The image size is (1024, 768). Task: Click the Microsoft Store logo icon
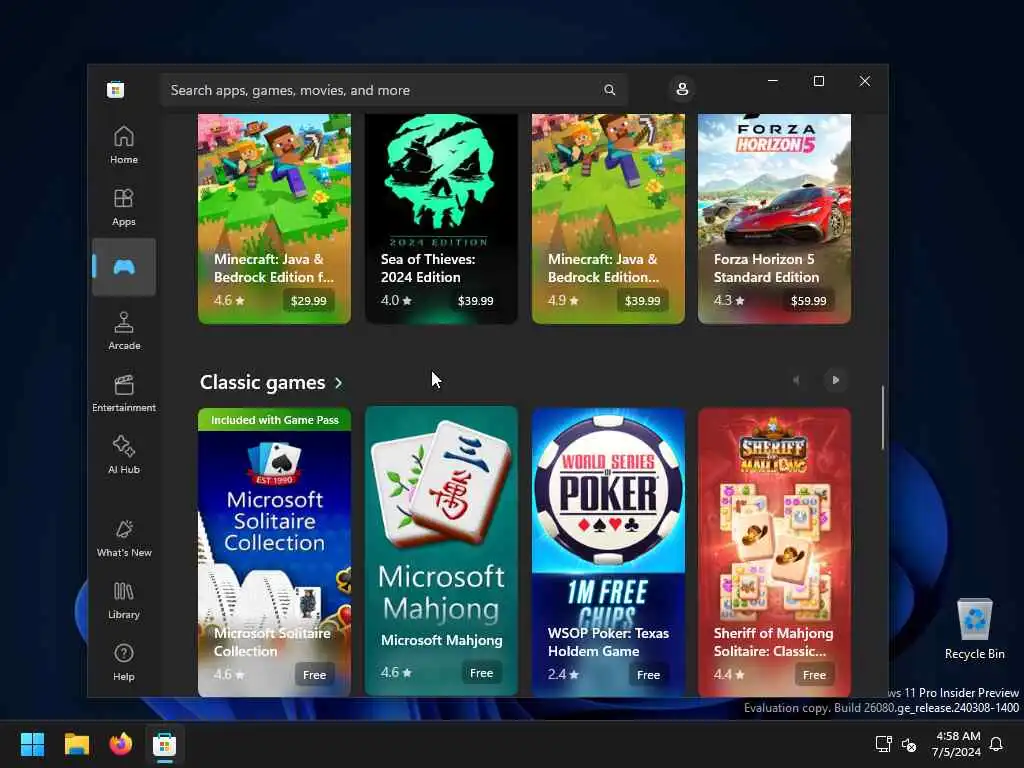coord(116,89)
